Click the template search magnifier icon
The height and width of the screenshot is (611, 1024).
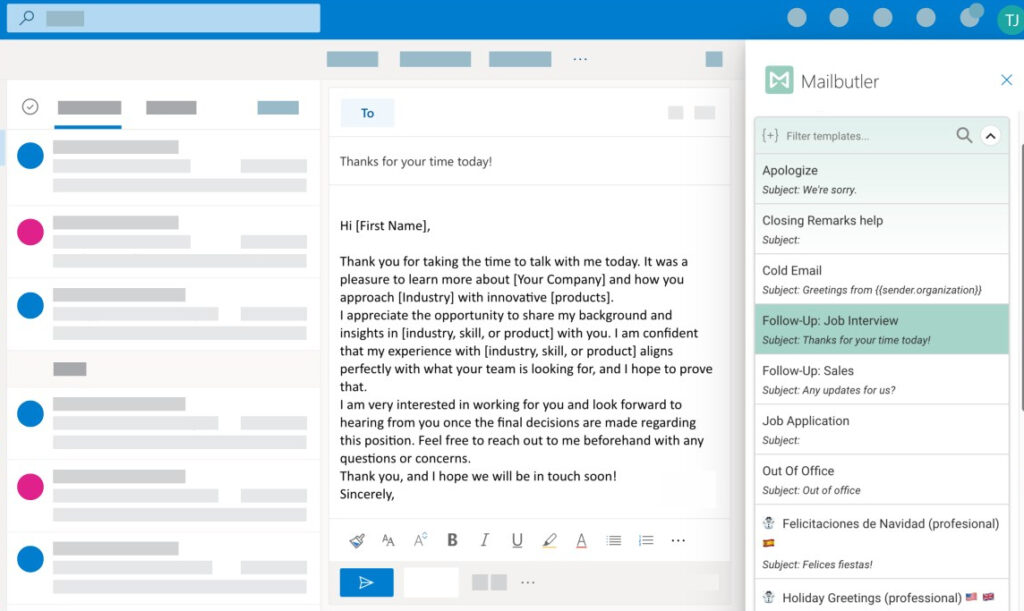pyautogui.click(x=964, y=135)
